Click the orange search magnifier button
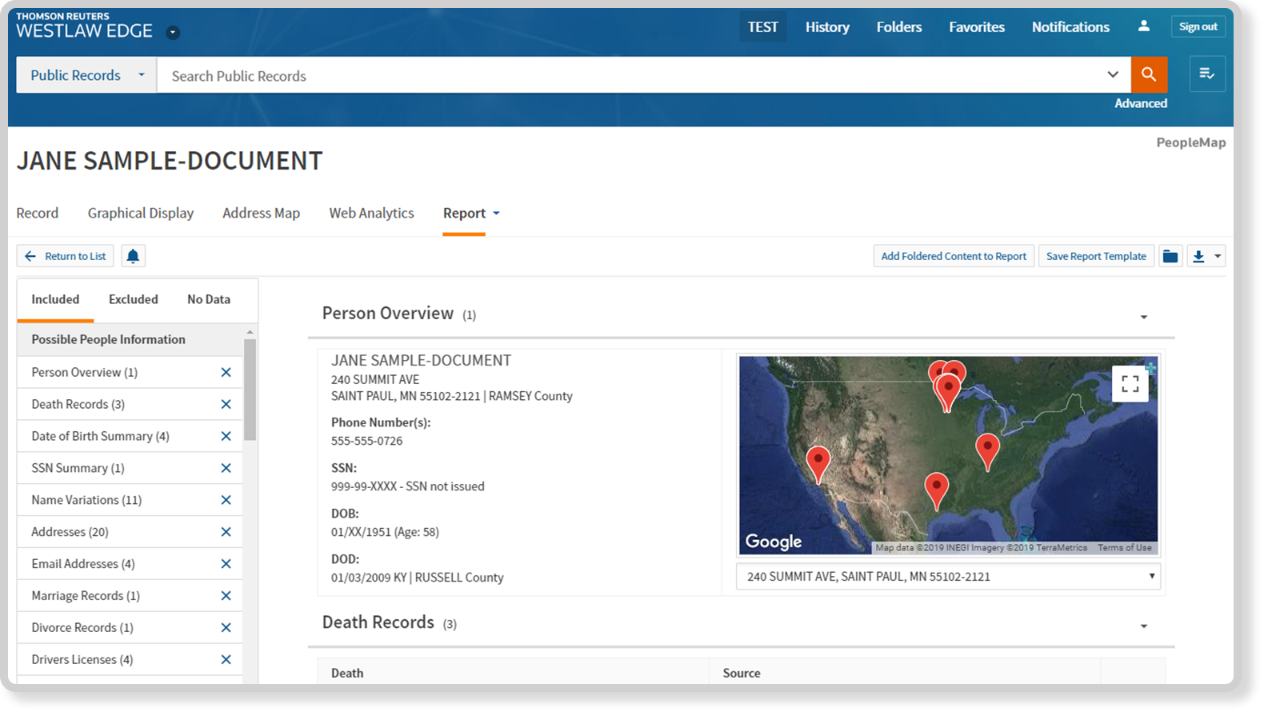The image size is (1280, 720). [1149, 75]
